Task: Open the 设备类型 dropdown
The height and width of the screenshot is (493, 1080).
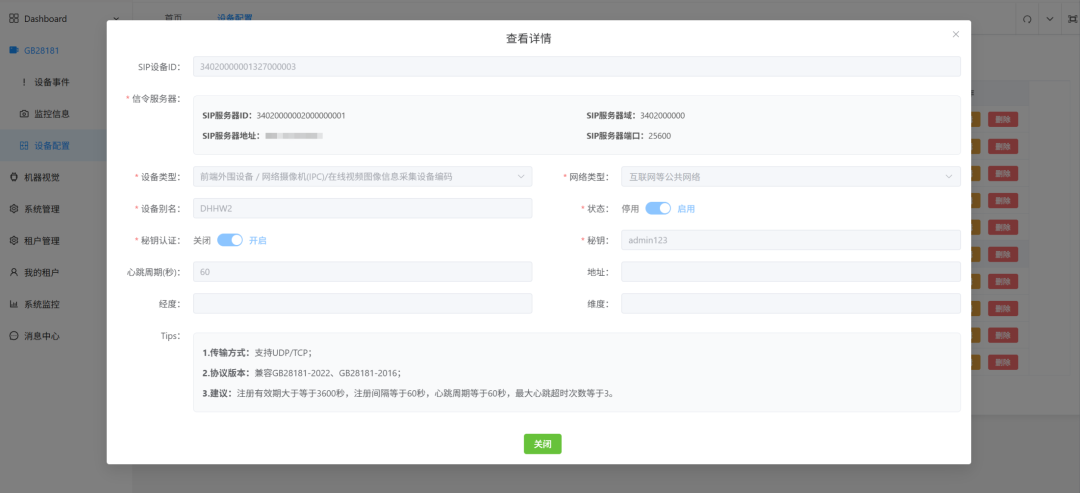Action: [362, 177]
